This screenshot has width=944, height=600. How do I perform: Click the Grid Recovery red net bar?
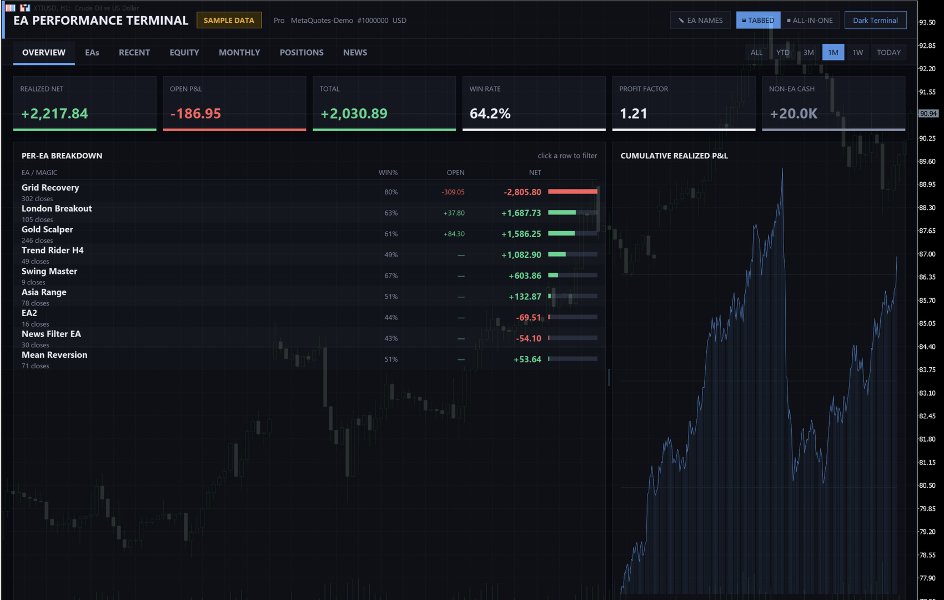(x=573, y=191)
